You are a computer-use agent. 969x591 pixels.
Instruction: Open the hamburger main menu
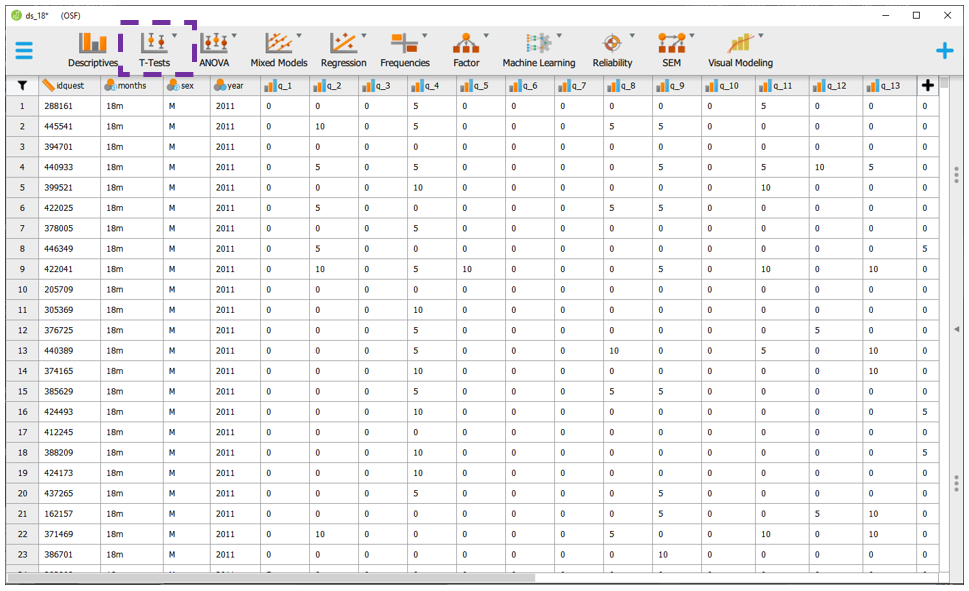(24, 50)
